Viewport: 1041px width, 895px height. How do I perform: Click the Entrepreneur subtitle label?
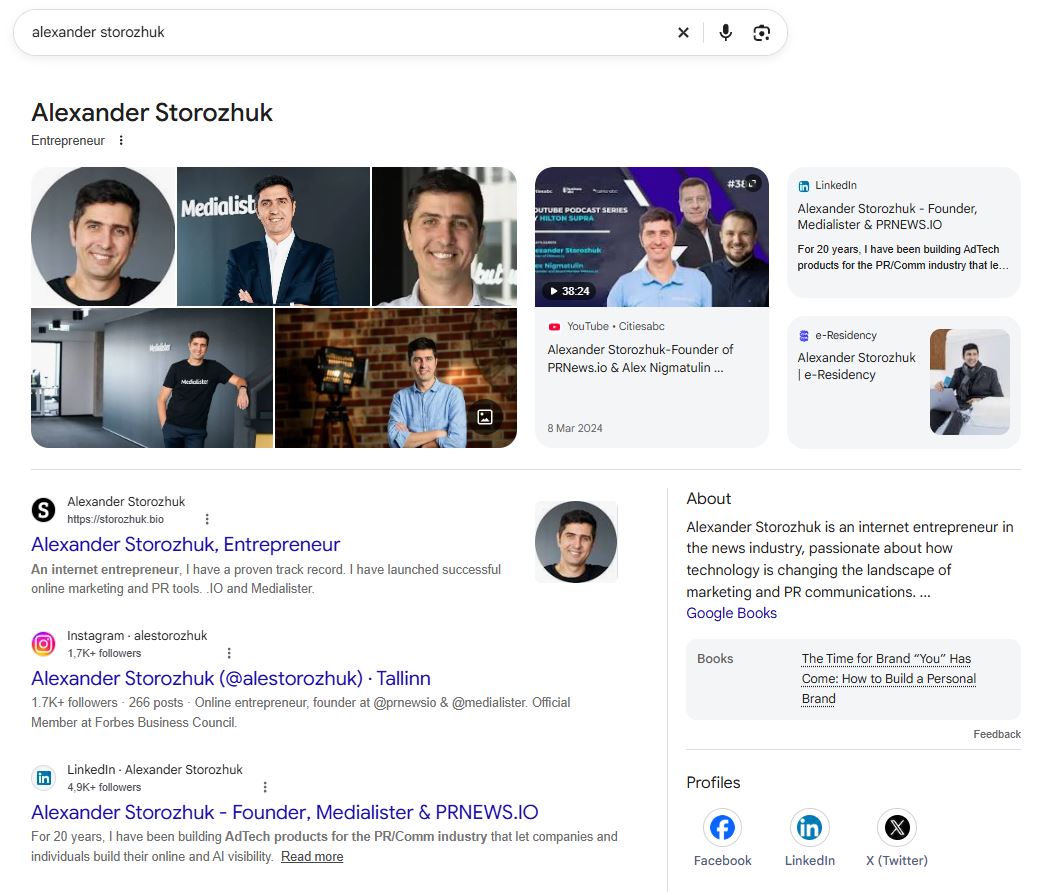point(68,140)
